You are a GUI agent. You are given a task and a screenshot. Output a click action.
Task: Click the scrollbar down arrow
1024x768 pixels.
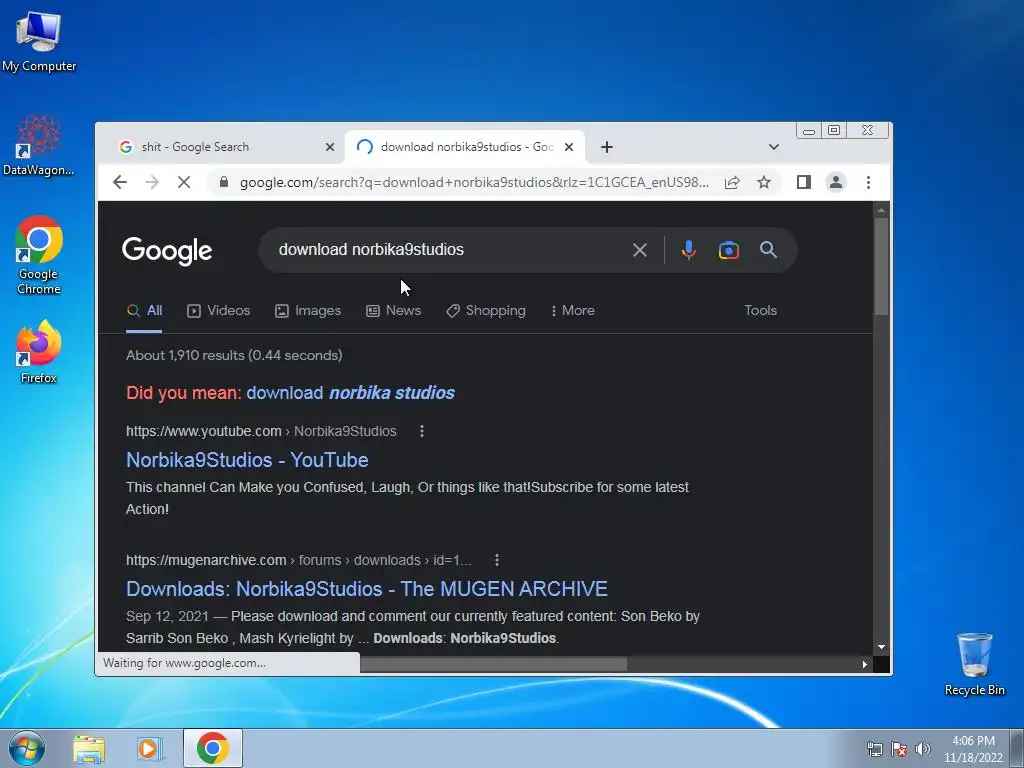pos(882,647)
